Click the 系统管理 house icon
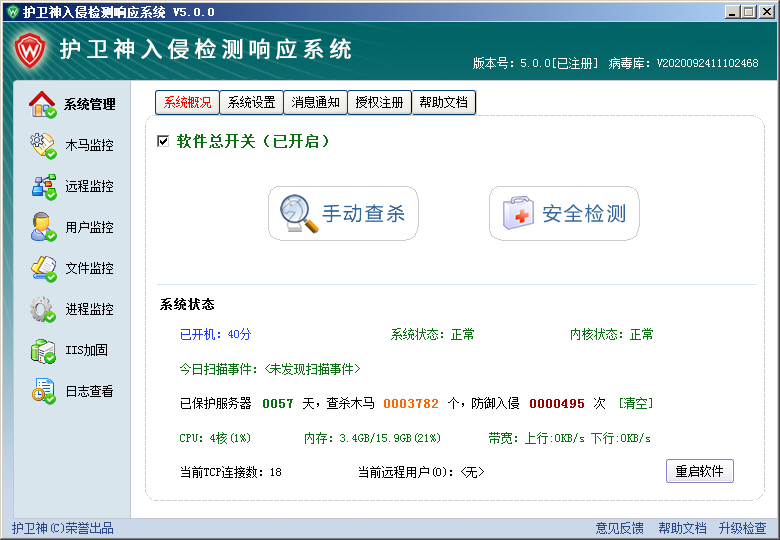 (43, 104)
